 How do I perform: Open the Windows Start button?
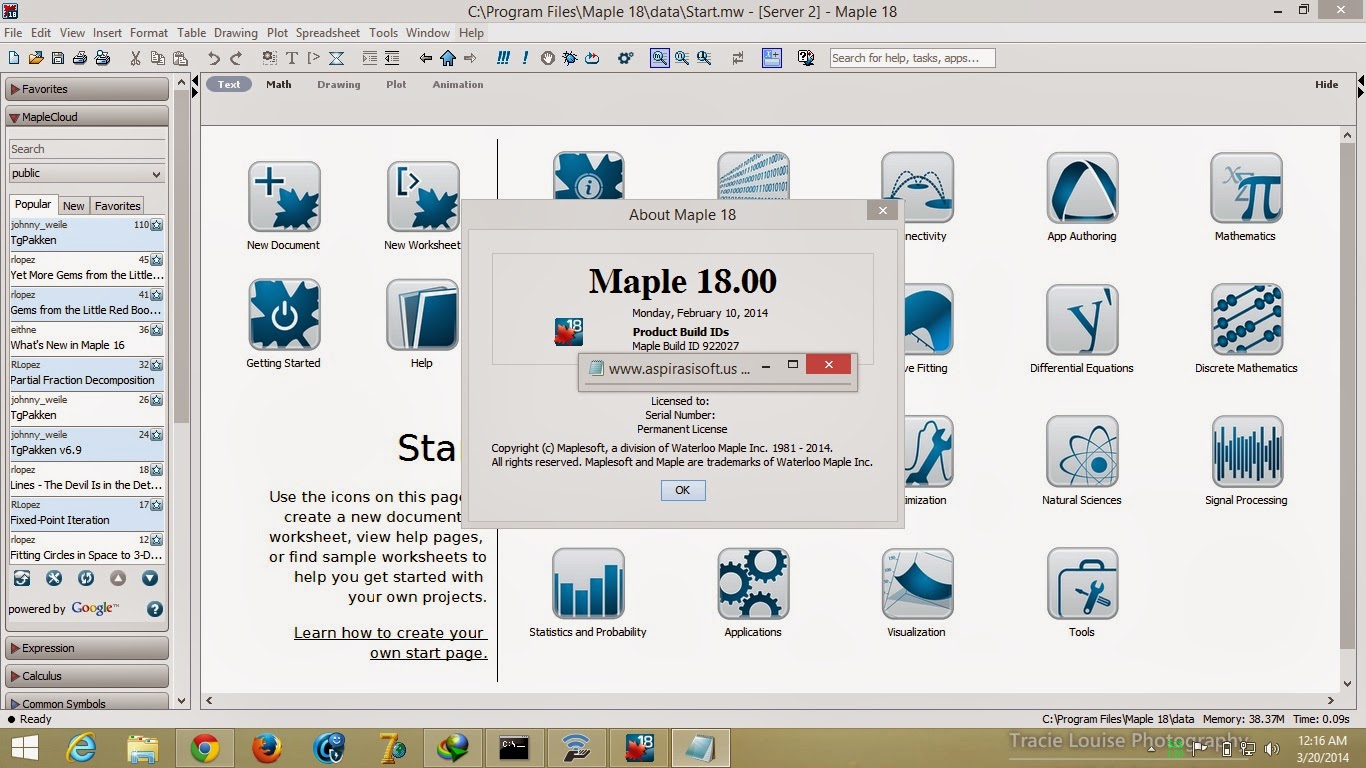click(x=24, y=747)
